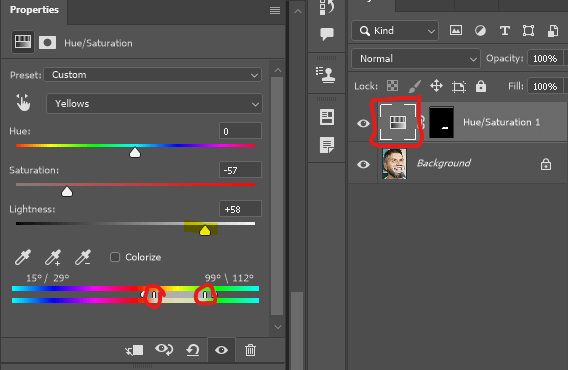This screenshot has width=568, height=370.
Task: Reset adjustment to defaults
Action: click(193, 350)
